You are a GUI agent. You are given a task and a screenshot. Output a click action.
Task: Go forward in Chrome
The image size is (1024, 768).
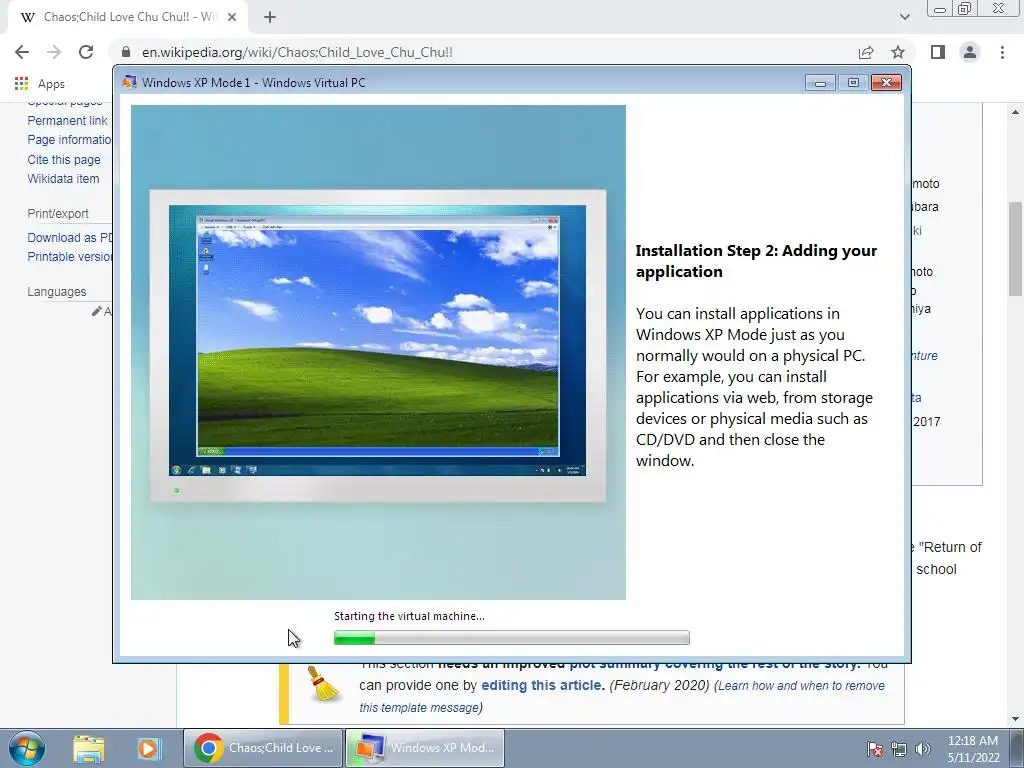[54, 52]
